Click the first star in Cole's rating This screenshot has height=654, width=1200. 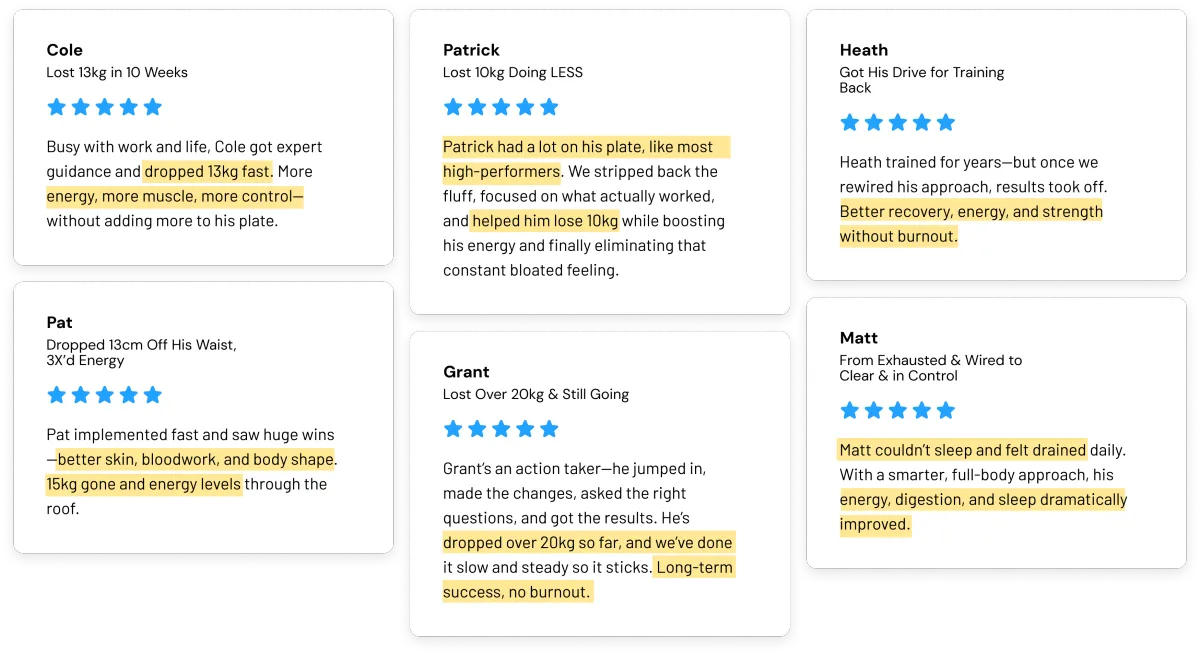[56, 107]
